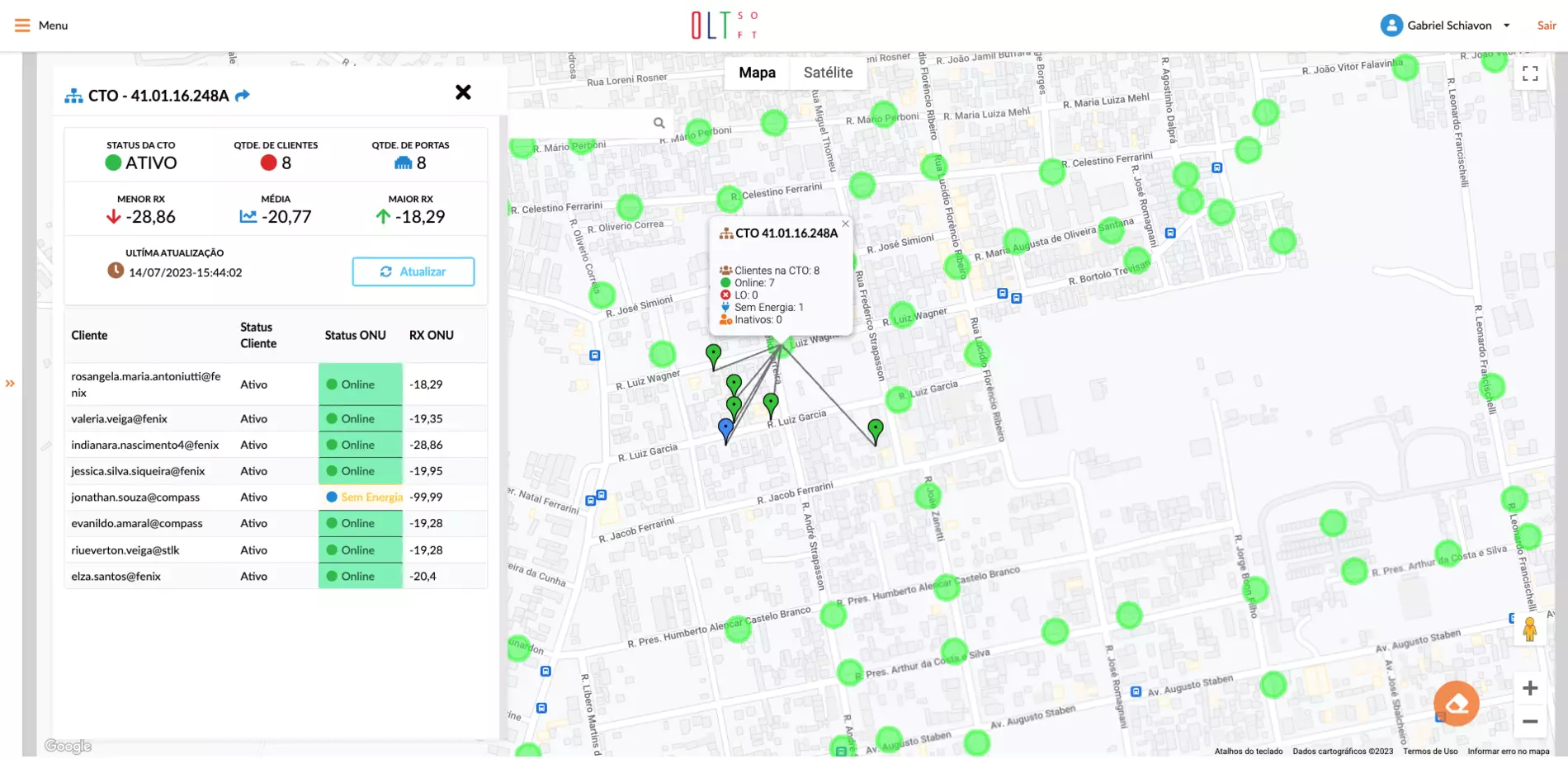Click the Google logo on map
Viewport: 1568px width, 759px height.
click(68, 747)
